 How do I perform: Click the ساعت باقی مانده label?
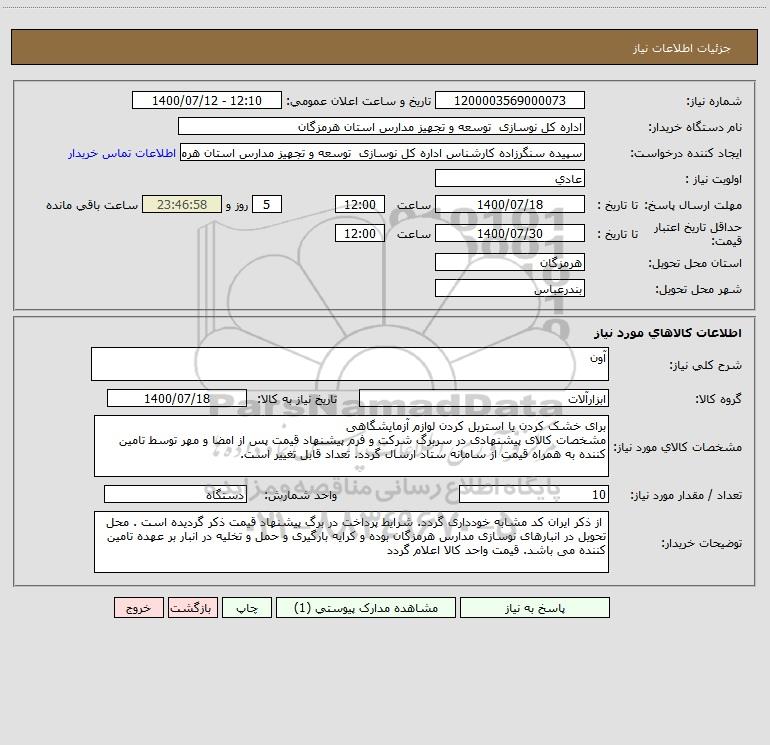(x=92, y=205)
